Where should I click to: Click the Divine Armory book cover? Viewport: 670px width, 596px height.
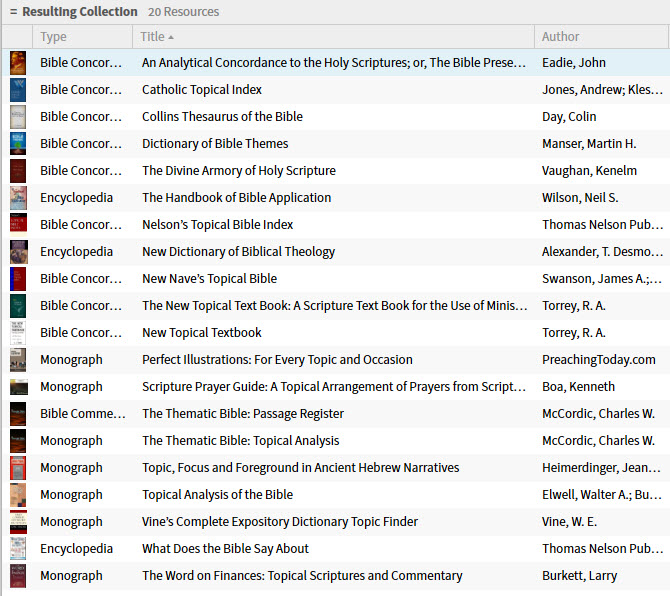coord(18,171)
